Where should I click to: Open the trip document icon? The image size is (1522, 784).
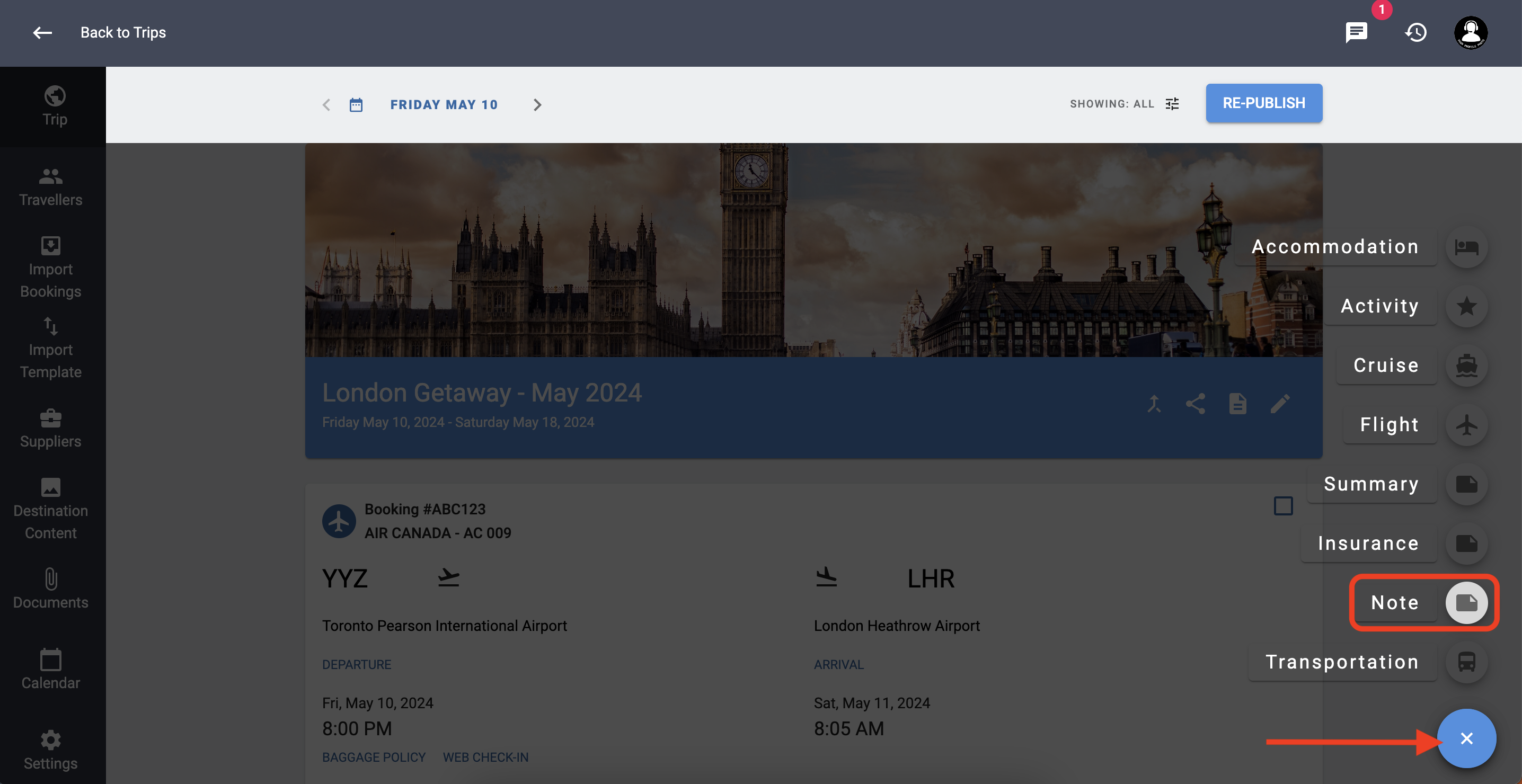[x=1238, y=404]
